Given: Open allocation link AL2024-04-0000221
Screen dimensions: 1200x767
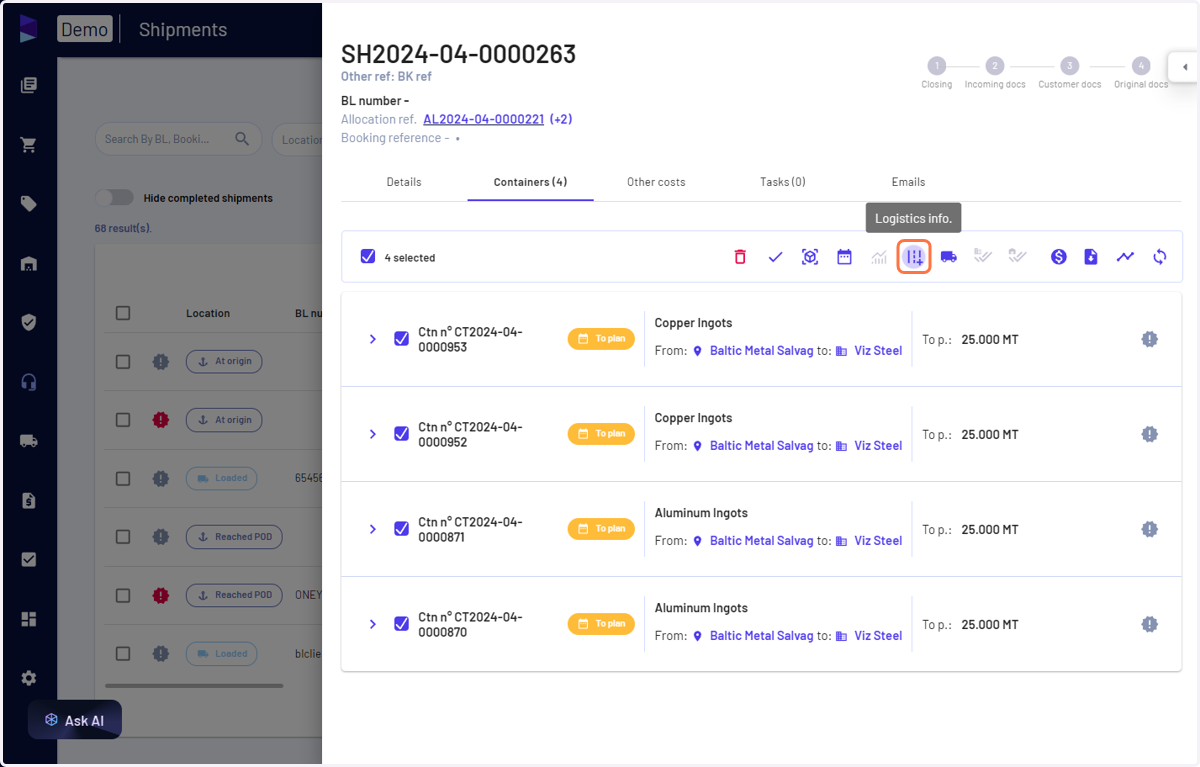Looking at the screenshot, I should coord(483,119).
